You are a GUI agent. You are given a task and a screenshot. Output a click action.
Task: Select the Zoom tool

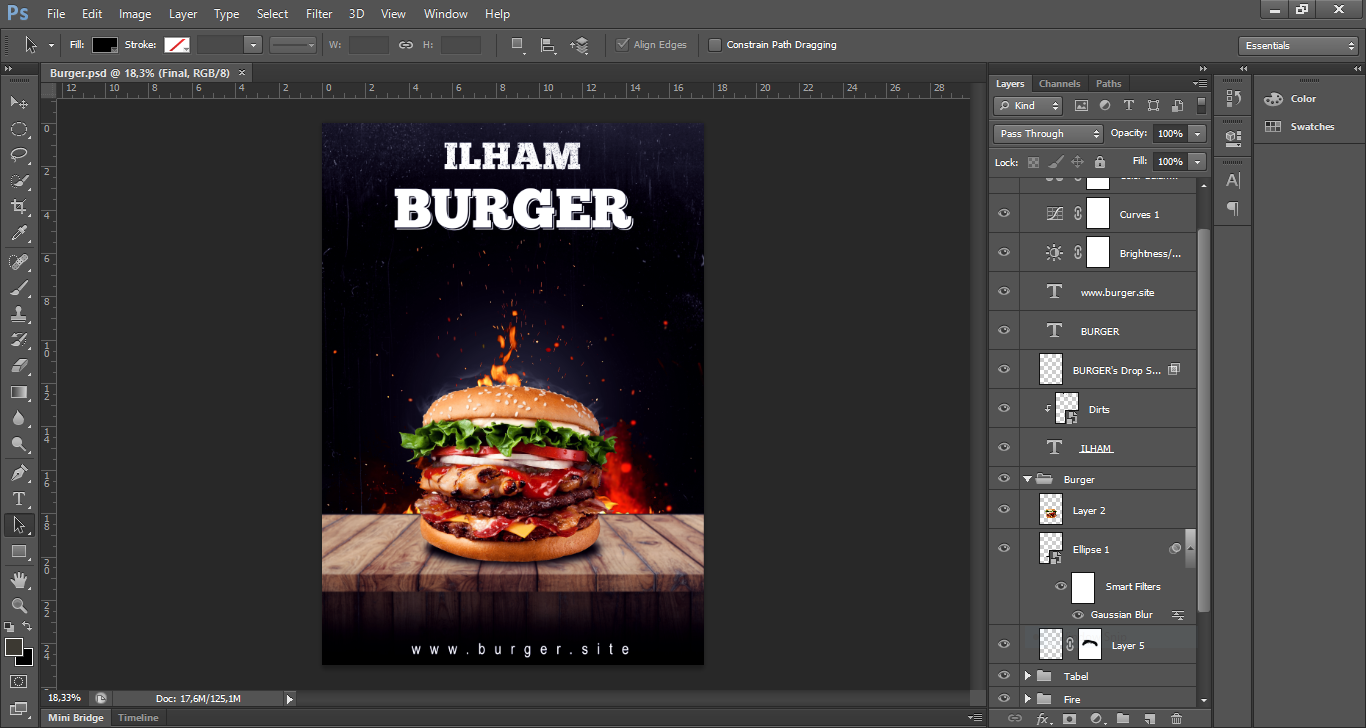point(19,606)
